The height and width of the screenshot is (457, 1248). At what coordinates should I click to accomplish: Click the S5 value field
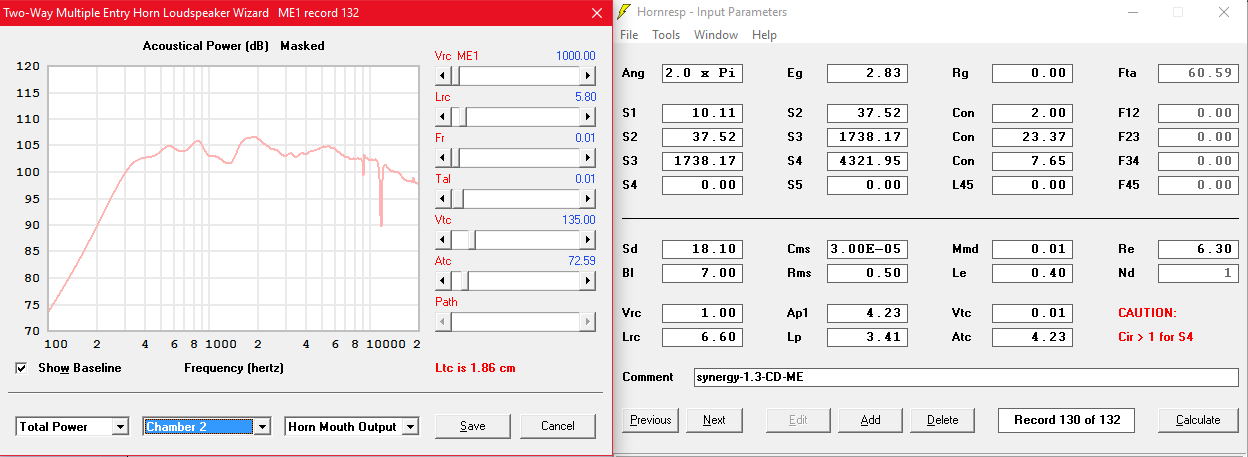click(x=867, y=185)
